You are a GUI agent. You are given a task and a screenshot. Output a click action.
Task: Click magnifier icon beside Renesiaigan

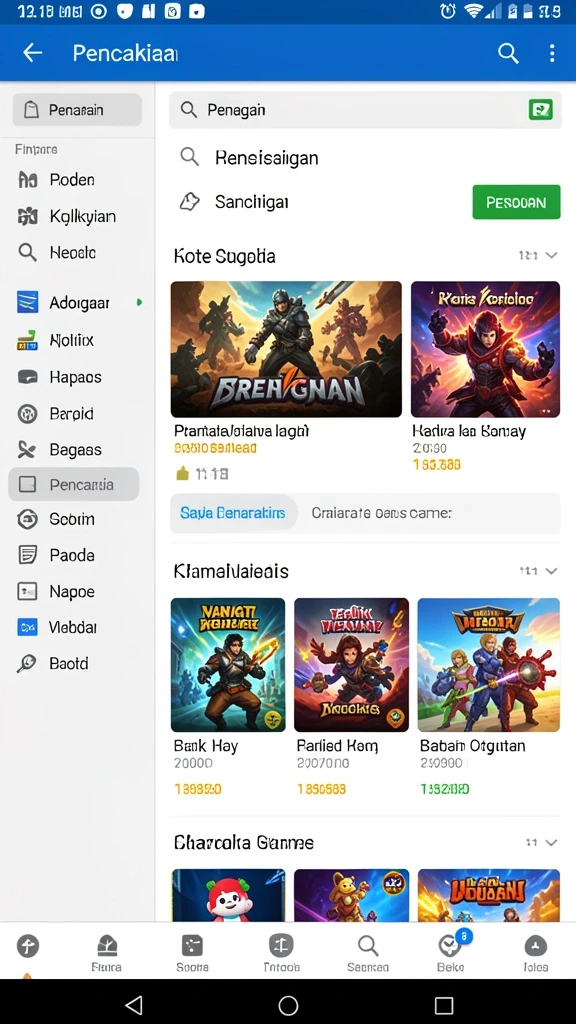click(189, 157)
